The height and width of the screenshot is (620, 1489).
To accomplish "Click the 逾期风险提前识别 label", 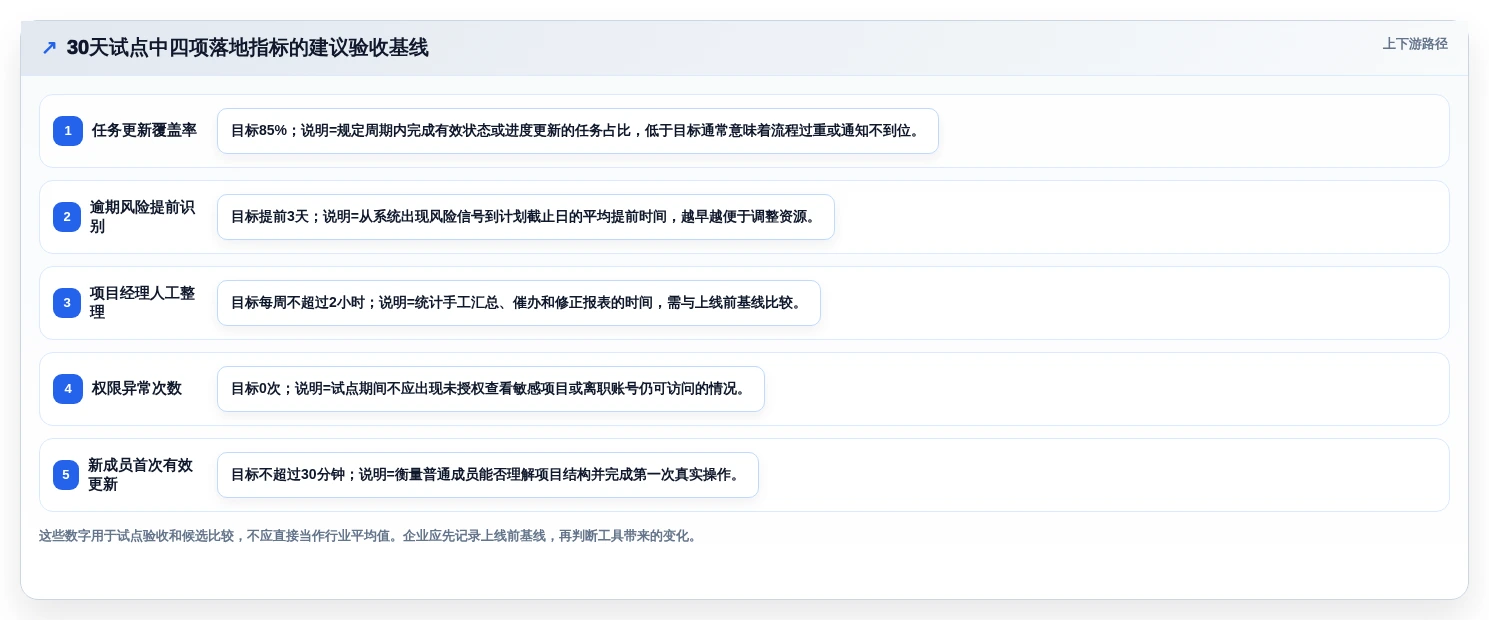I will pyautogui.click(x=142, y=217).
